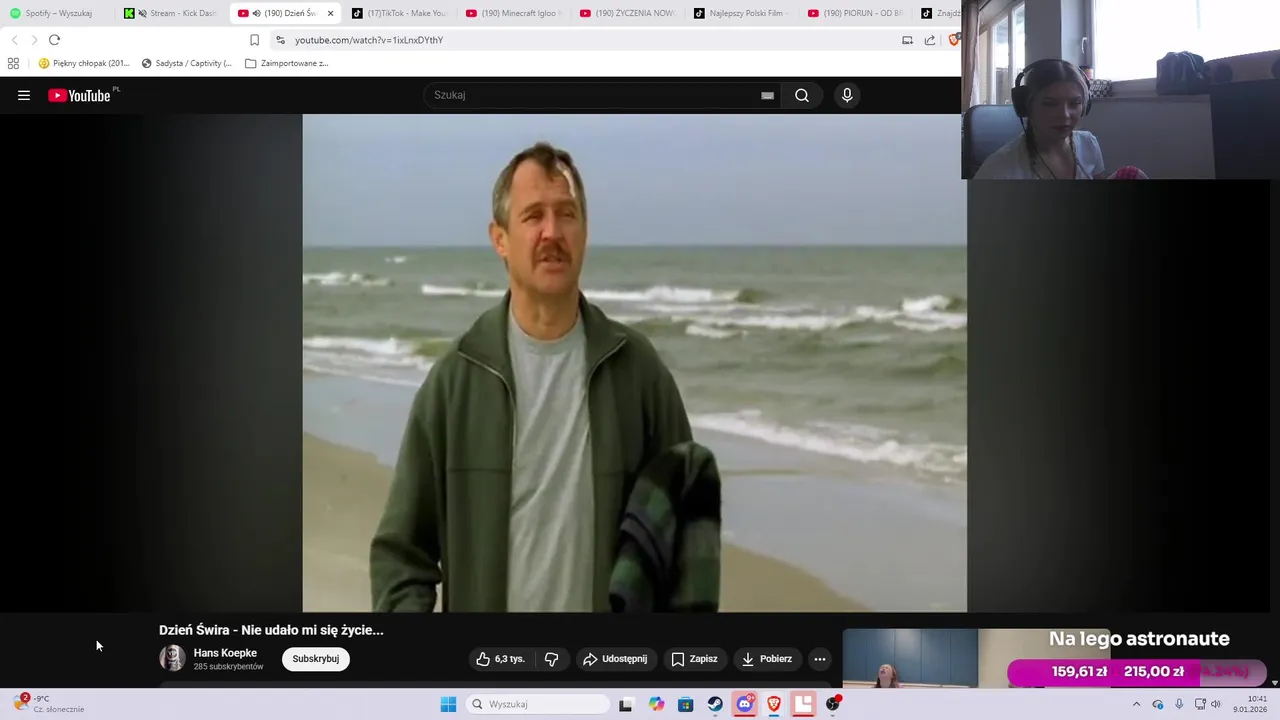Open the microphone tray icon
The width and height of the screenshot is (1280, 720).
click(1179, 704)
